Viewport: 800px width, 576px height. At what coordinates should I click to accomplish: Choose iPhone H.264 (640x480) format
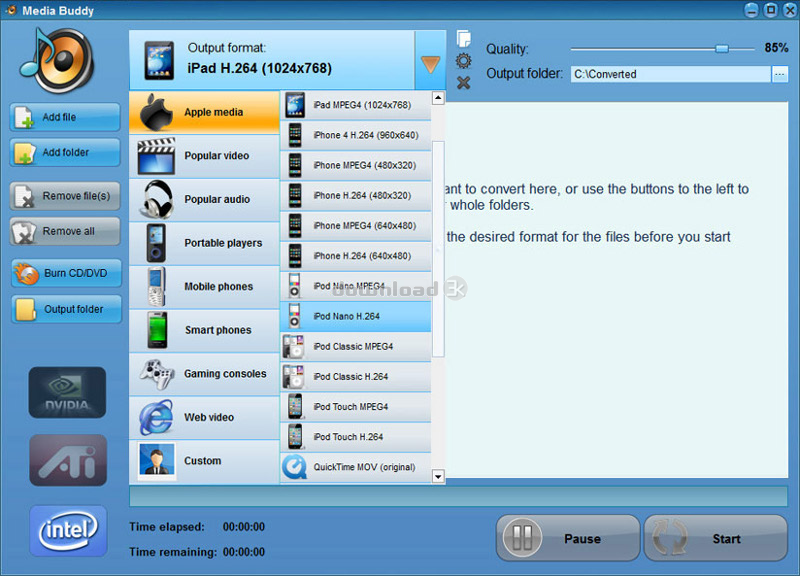click(x=356, y=256)
